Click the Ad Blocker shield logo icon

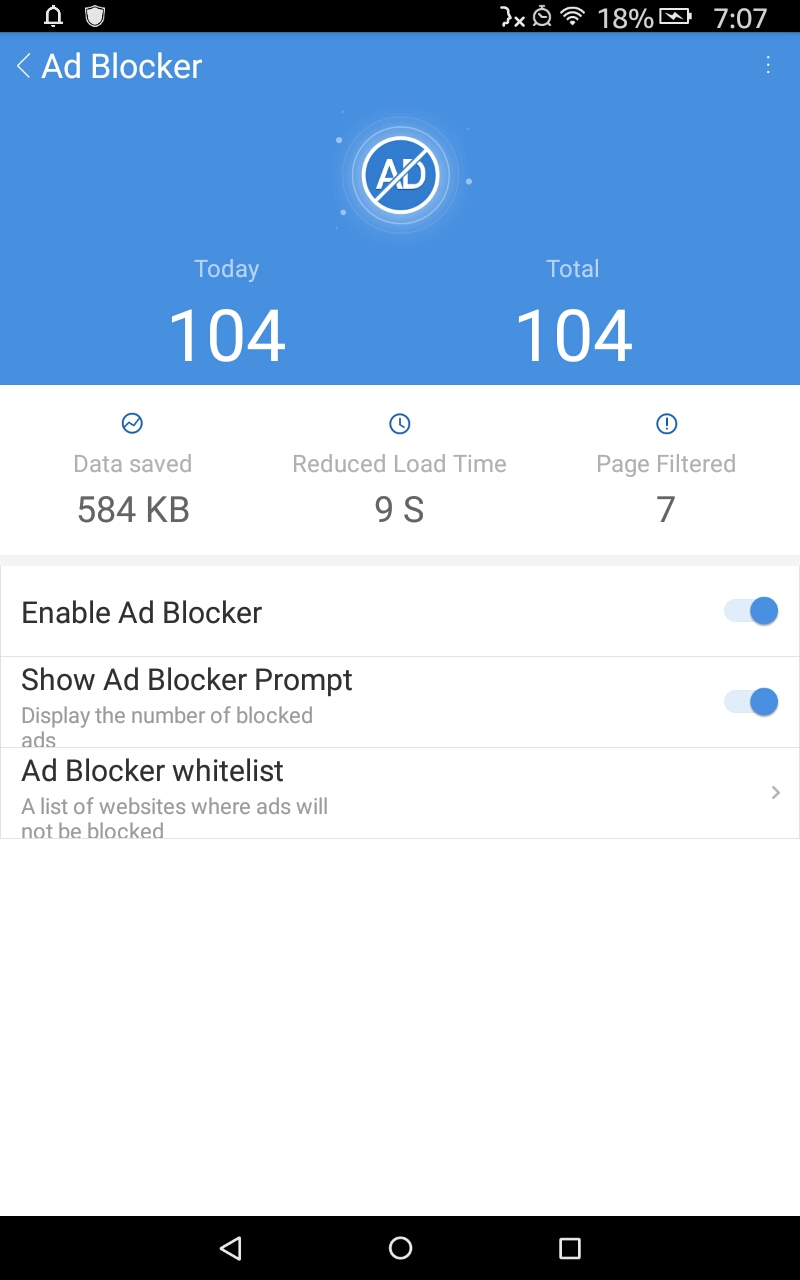[x=400, y=175]
